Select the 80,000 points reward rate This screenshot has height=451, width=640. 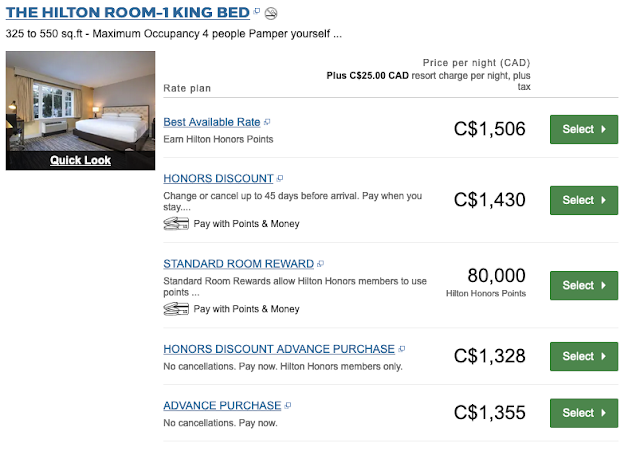pyautogui.click(x=584, y=285)
